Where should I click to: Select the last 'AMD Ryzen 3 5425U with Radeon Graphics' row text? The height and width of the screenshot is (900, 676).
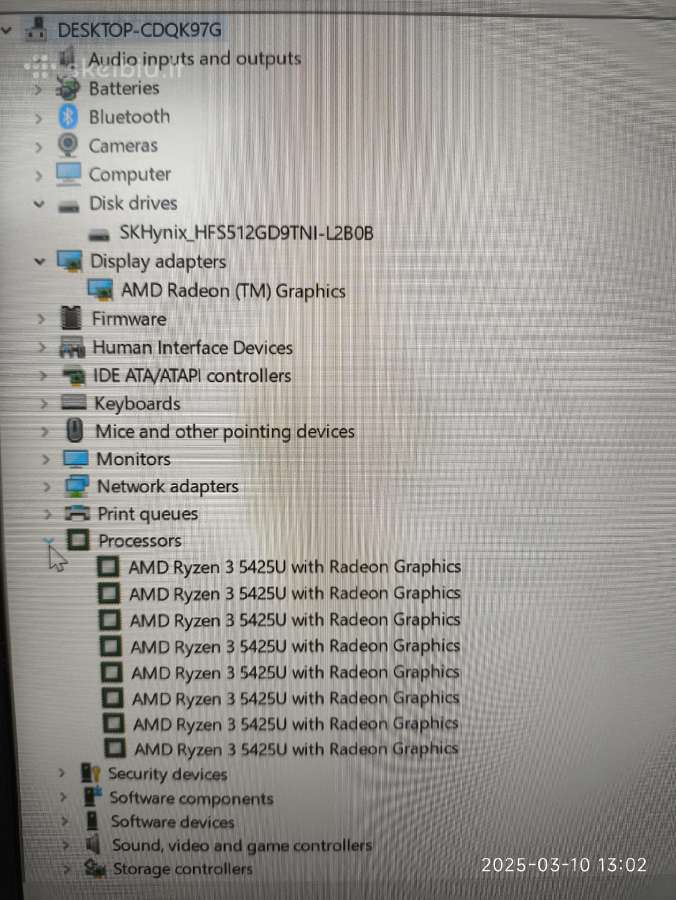tap(296, 749)
